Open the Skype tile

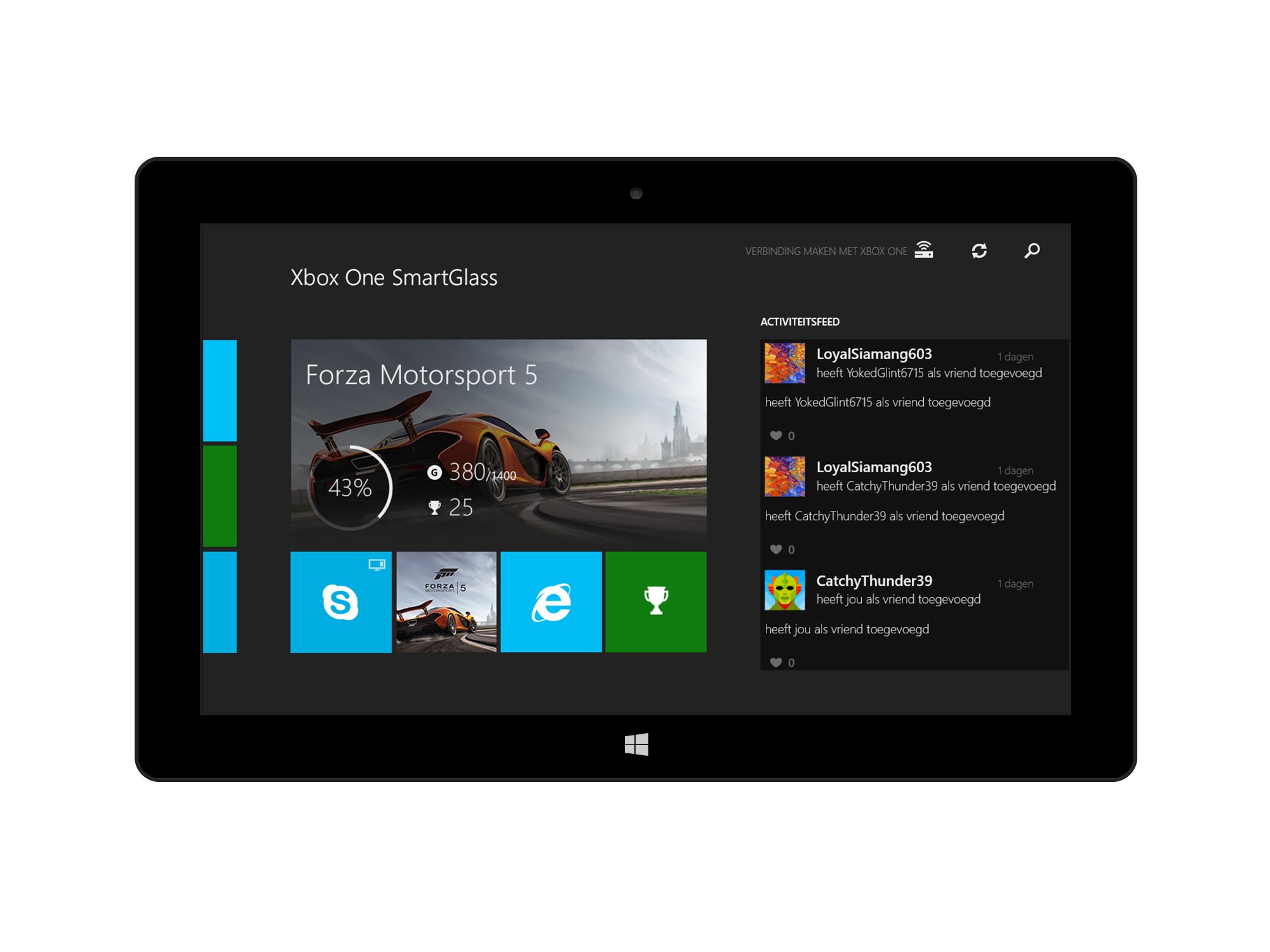pos(340,602)
